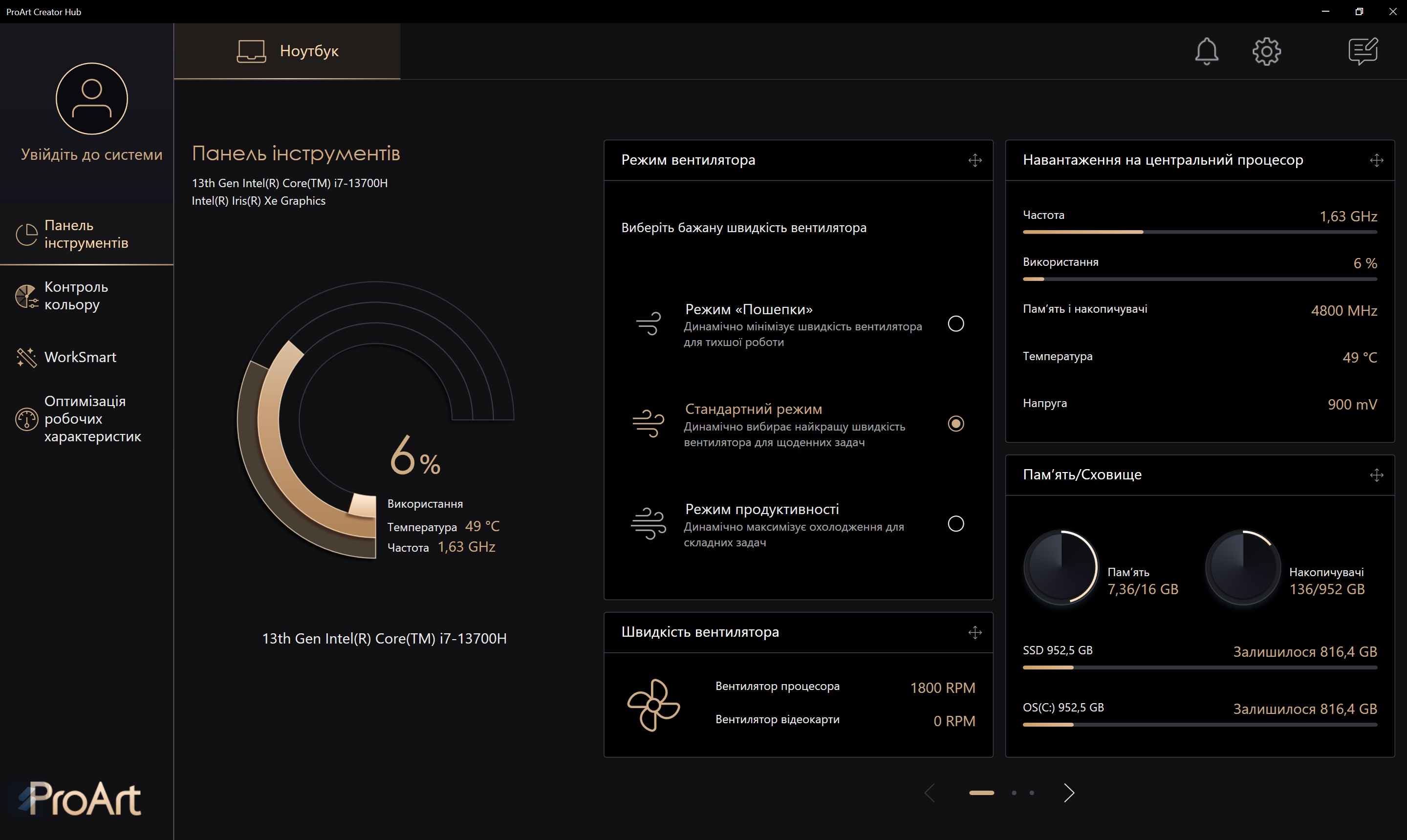Viewport: 1407px width, 840px height.
Task: Open Контроль кольору in sidebar
Action: point(76,296)
